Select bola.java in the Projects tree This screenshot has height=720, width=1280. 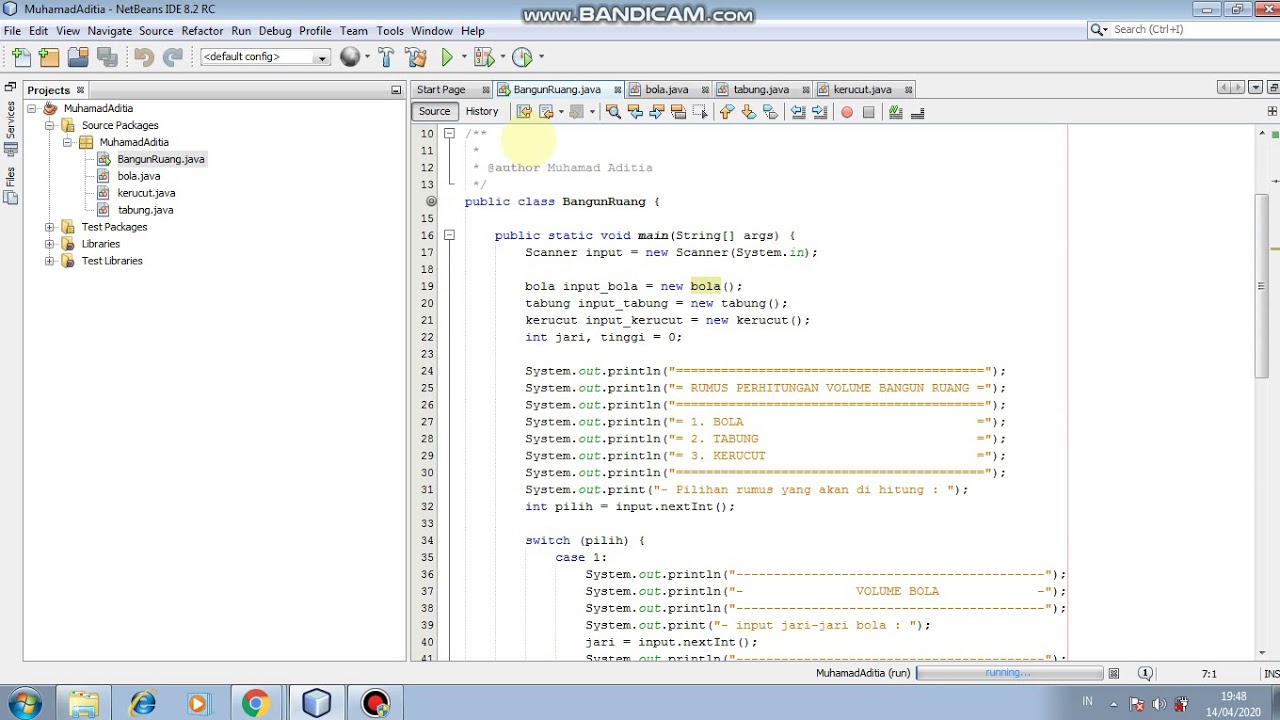coord(138,176)
